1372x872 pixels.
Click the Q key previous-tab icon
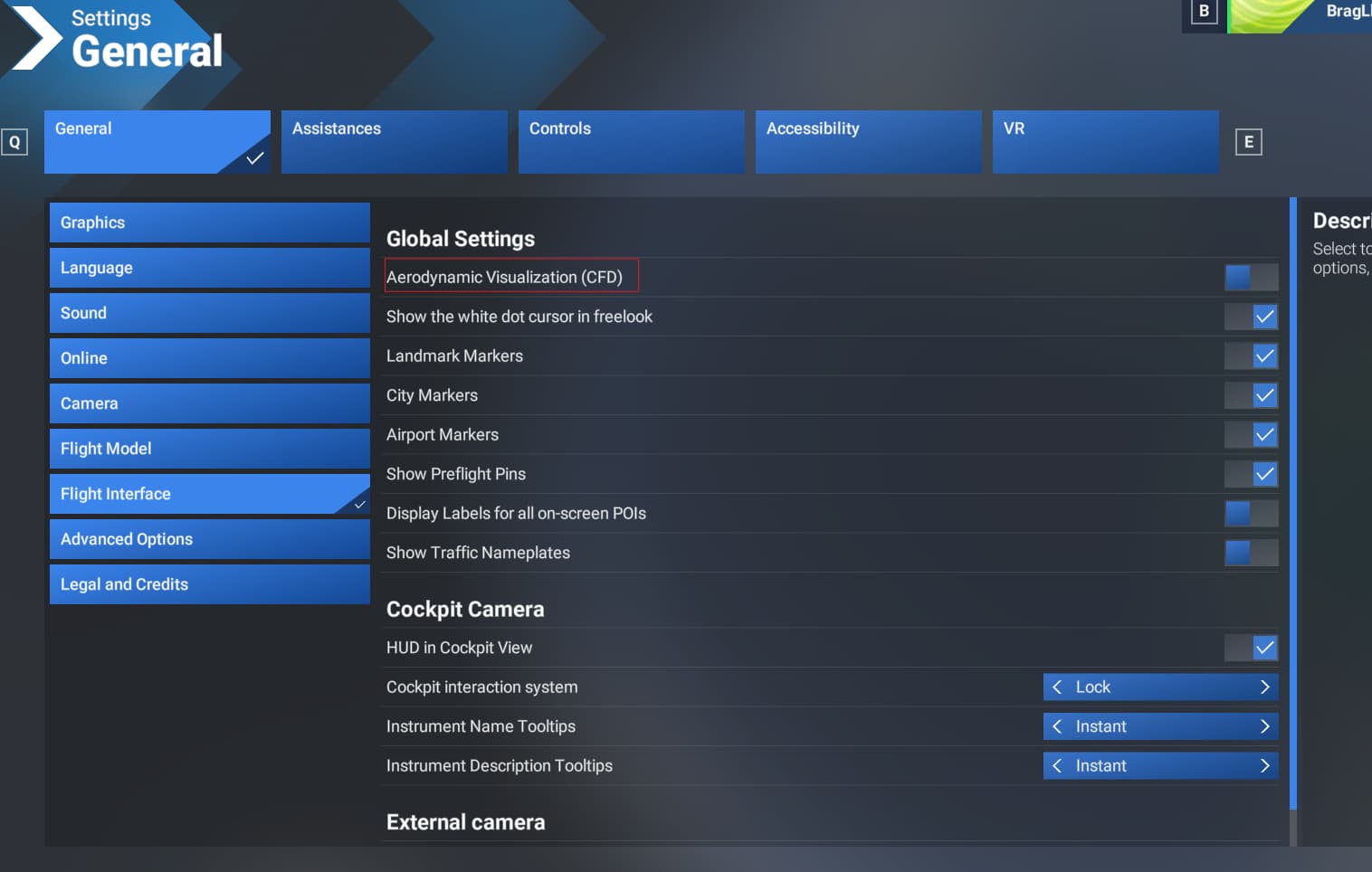(x=14, y=142)
